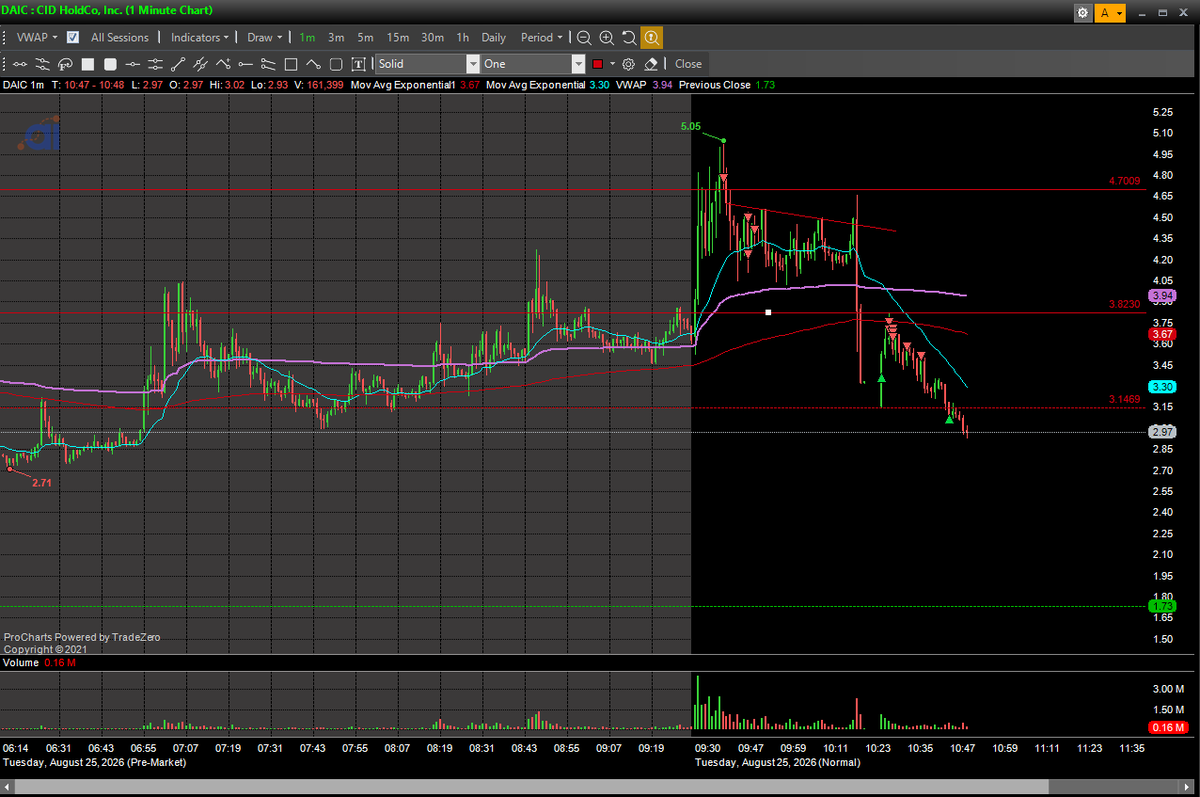Switch to the 15m timeframe
The width and height of the screenshot is (1200, 797).
pyautogui.click(x=398, y=37)
